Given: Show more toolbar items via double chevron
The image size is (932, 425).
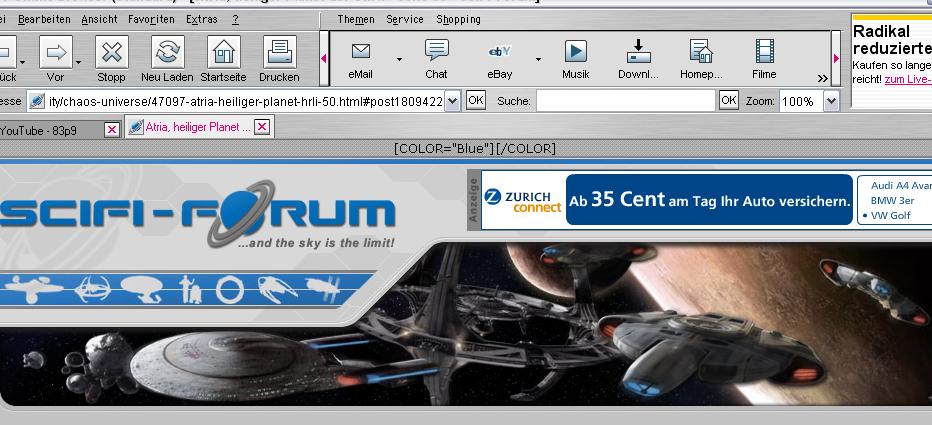Looking at the screenshot, I should (x=822, y=78).
